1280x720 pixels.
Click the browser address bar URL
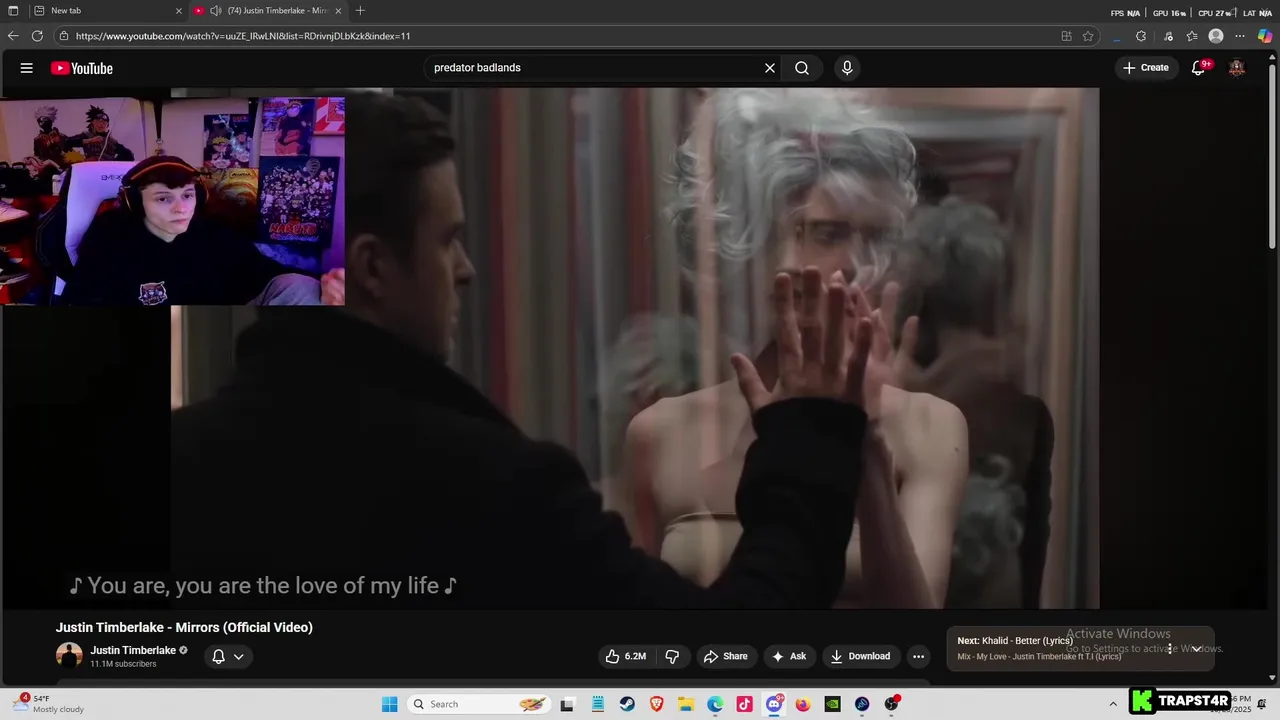tap(243, 36)
